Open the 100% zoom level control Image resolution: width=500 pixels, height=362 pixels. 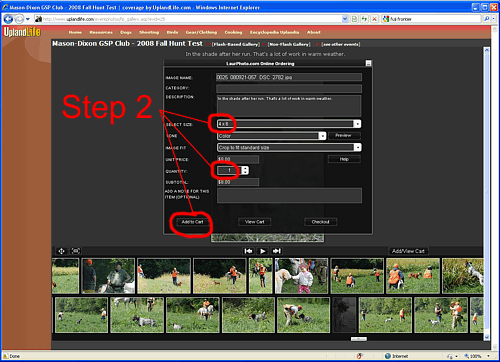point(477,356)
